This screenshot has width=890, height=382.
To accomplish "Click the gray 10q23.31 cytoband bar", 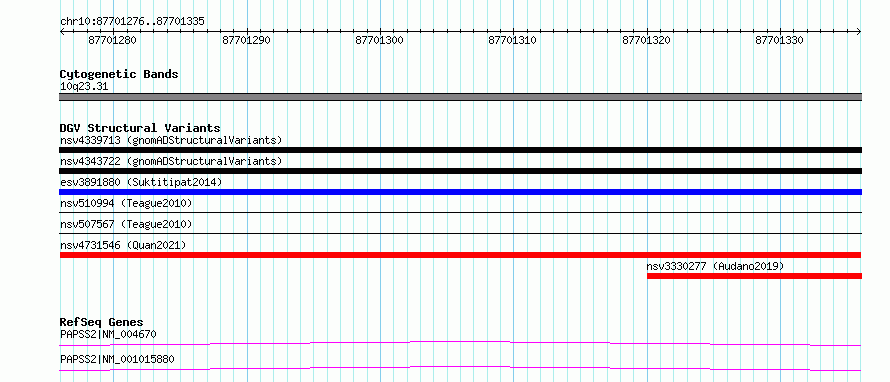I will [460, 97].
